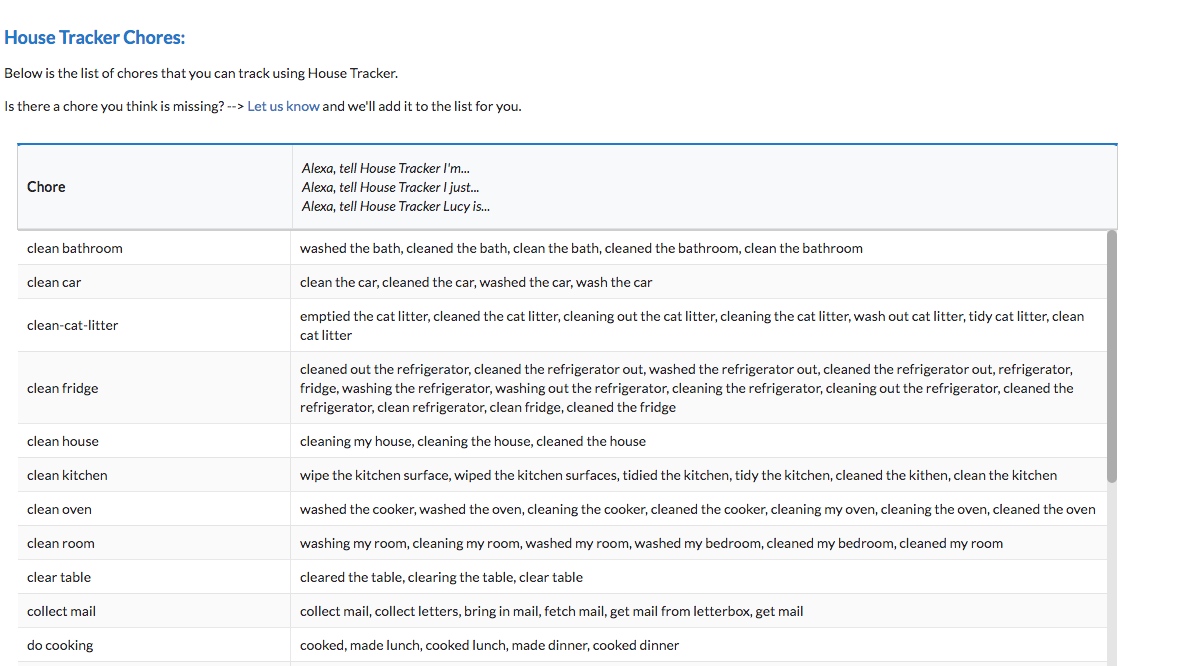Image resolution: width=1190 pixels, height=666 pixels.
Task: Select the 'clean-cat-litter' chore cell
Action: coord(154,325)
